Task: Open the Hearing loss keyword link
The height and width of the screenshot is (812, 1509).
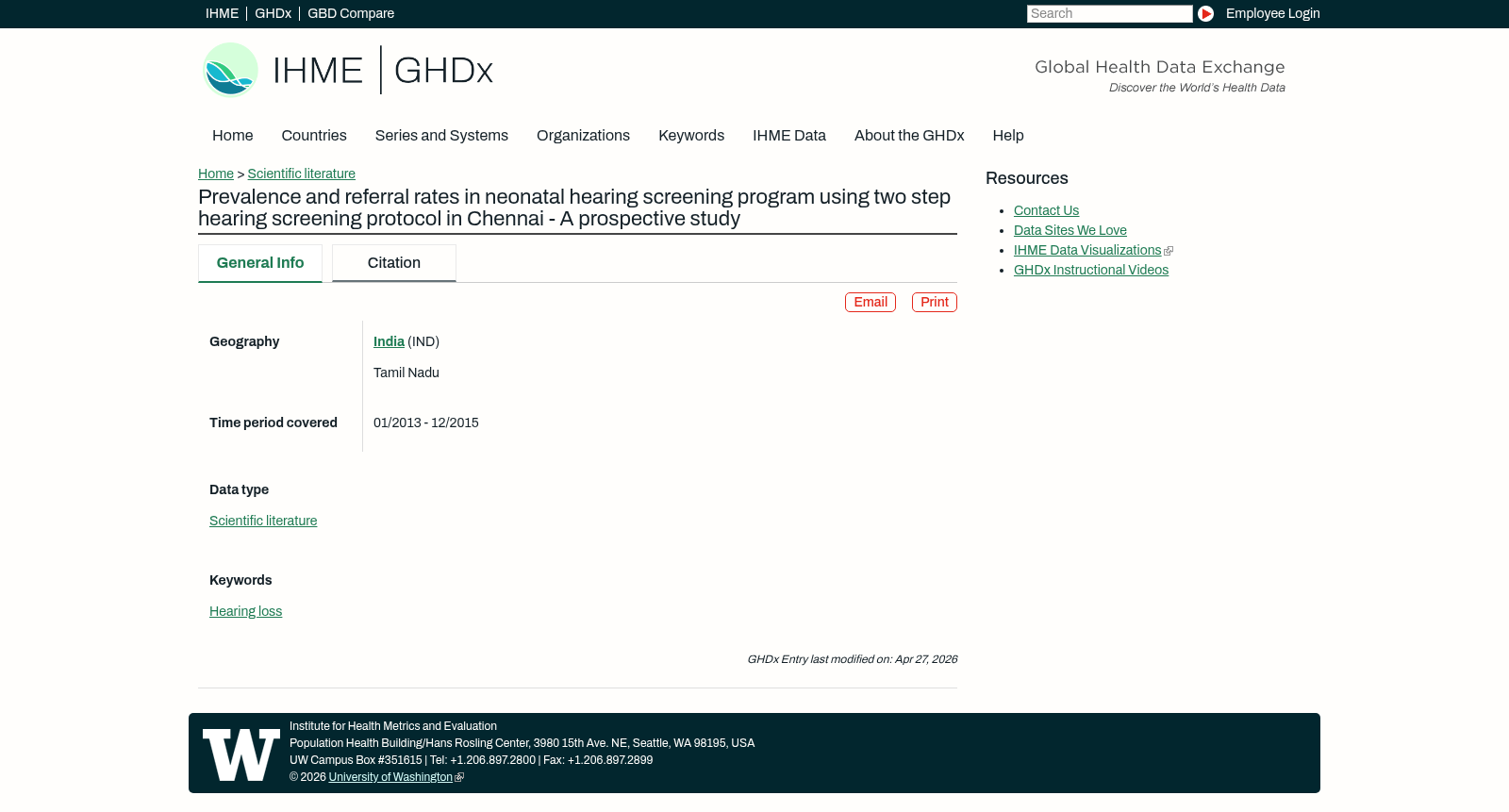Action: tap(245, 611)
